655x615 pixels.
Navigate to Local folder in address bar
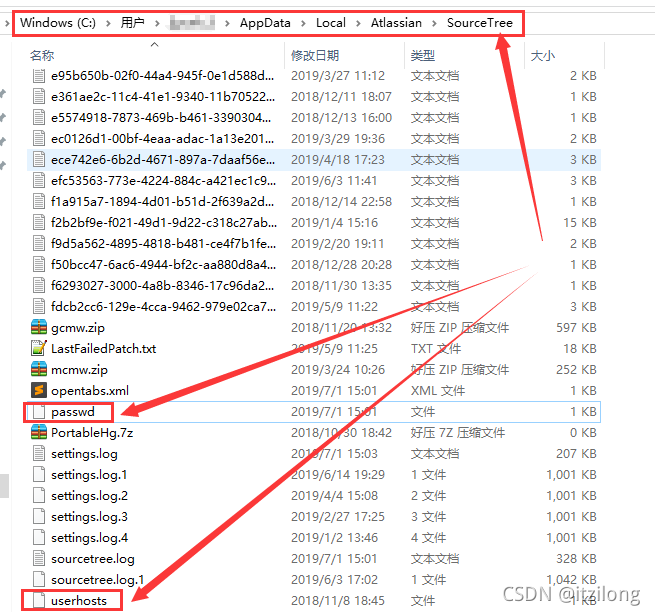pos(330,23)
